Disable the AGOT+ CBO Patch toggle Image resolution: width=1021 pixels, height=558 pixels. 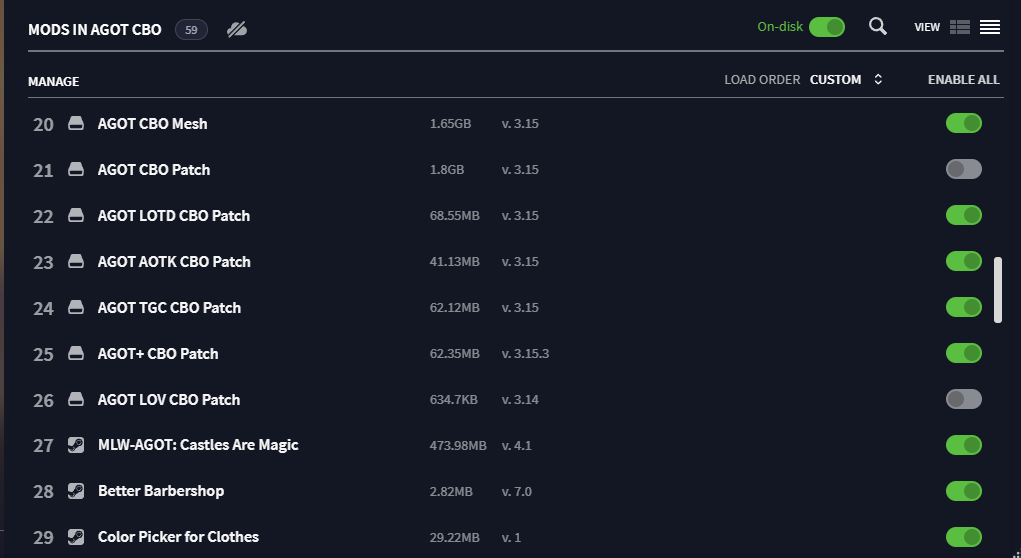(964, 353)
